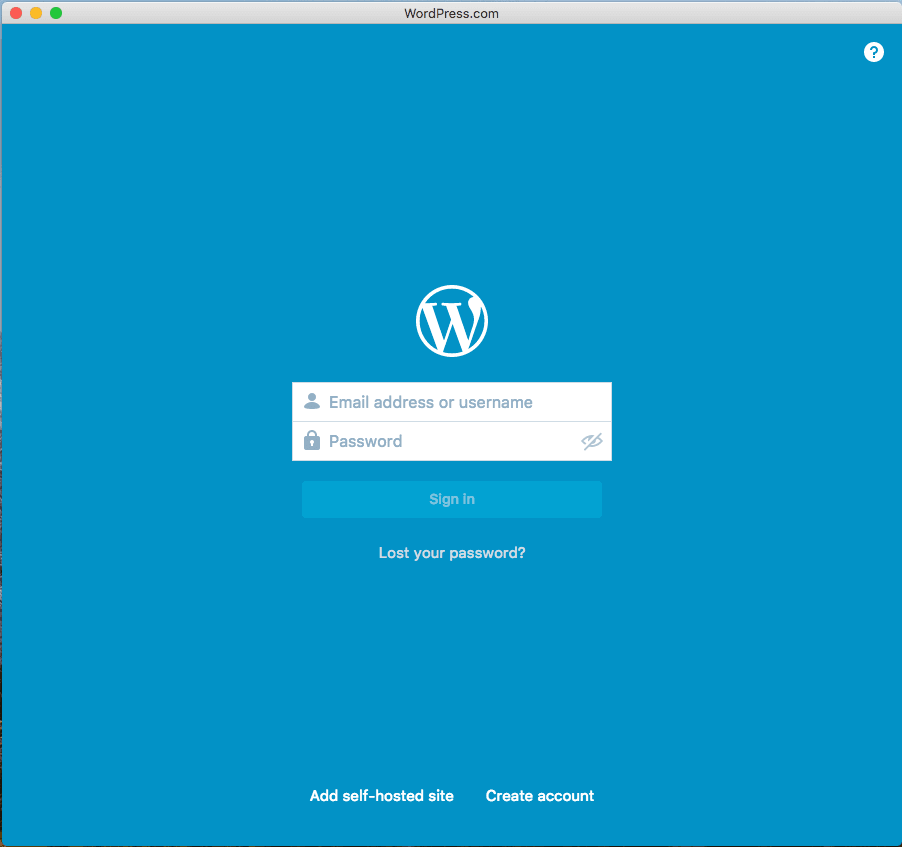Follow the Create account link

[x=540, y=796]
